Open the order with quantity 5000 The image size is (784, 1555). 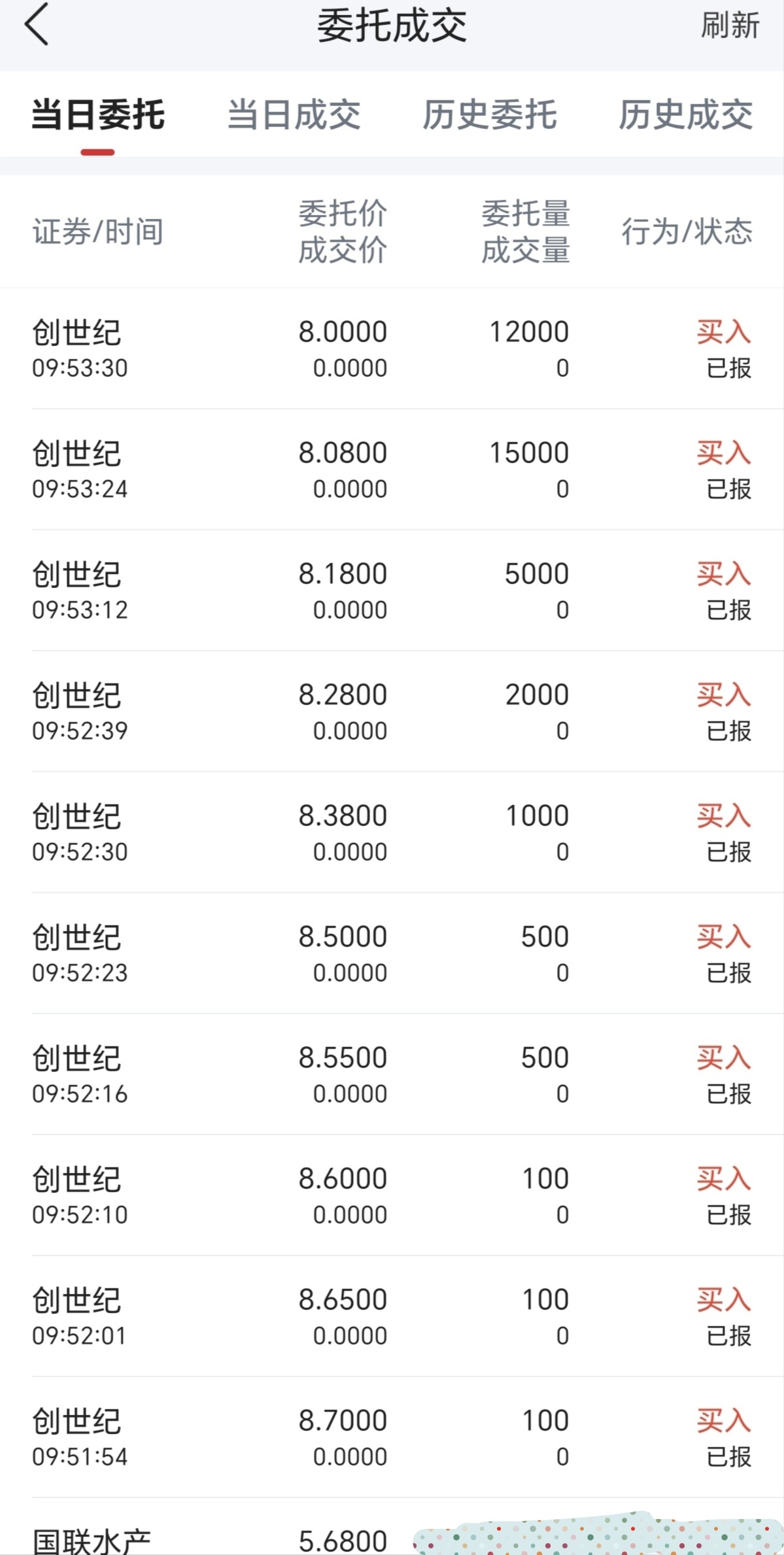point(392,590)
